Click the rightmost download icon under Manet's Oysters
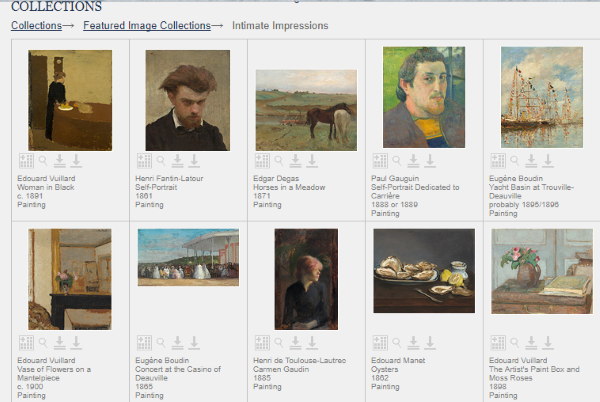The image size is (600, 402). pos(429,342)
